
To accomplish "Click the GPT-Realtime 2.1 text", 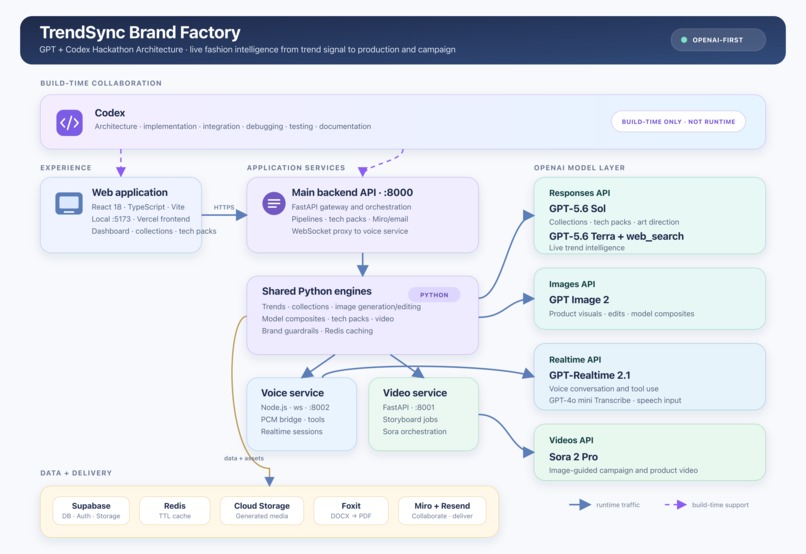I will [590, 375].
